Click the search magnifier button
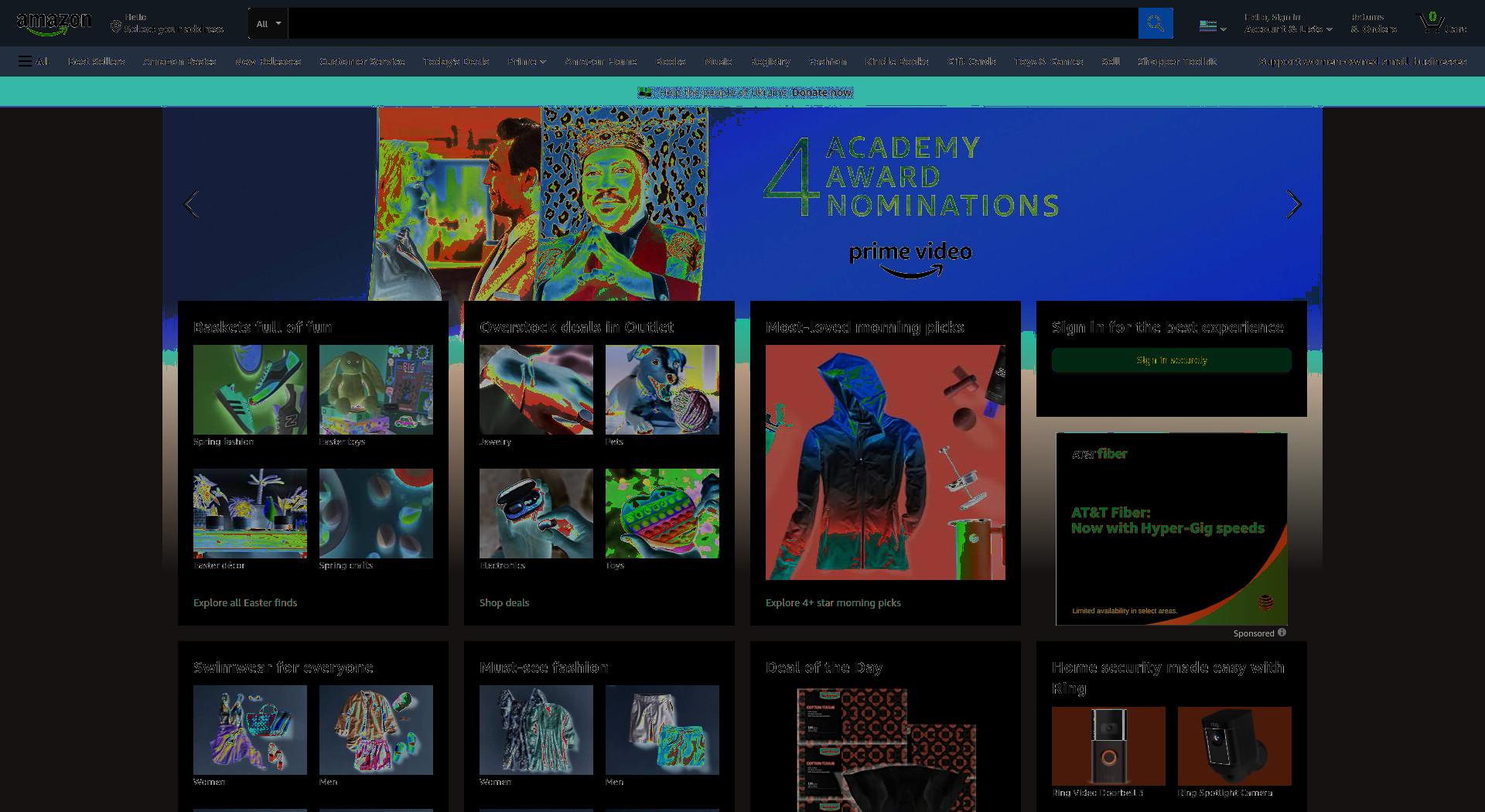The height and width of the screenshot is (812, 1485). (x=1156, y=23)
